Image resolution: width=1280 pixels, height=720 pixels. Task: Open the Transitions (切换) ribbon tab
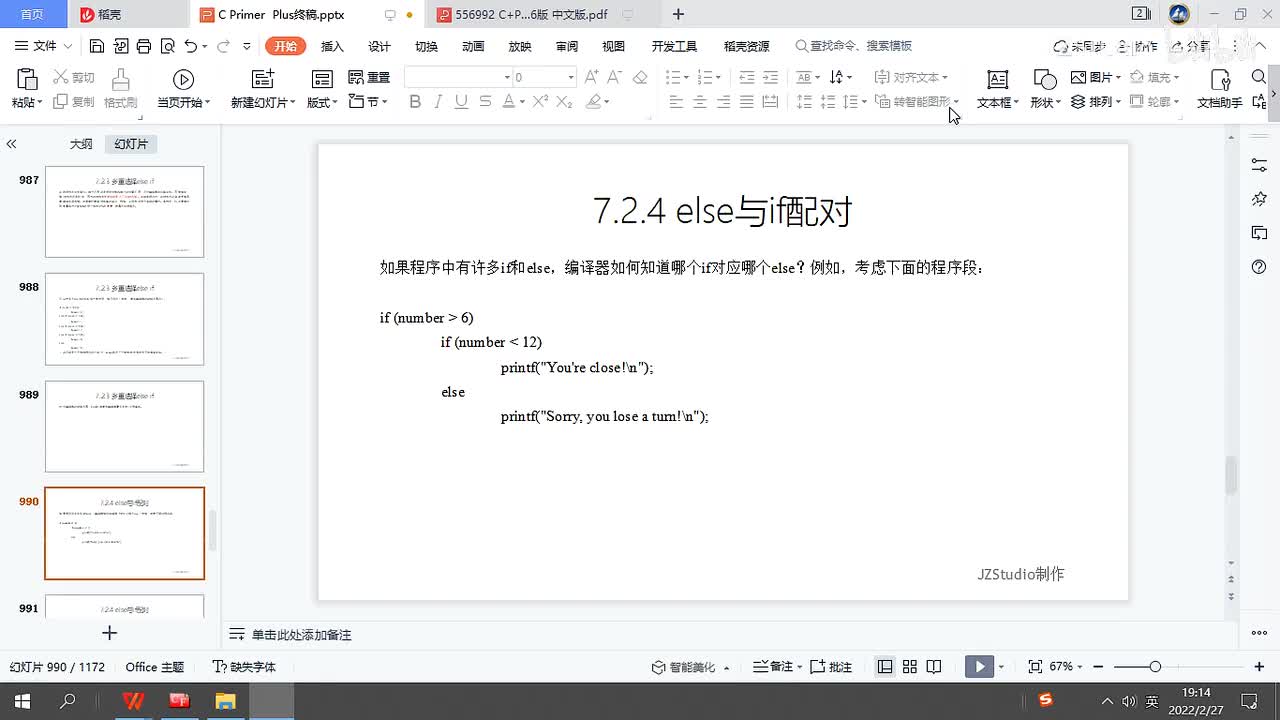pyautogui.click(x=426, y=46)
